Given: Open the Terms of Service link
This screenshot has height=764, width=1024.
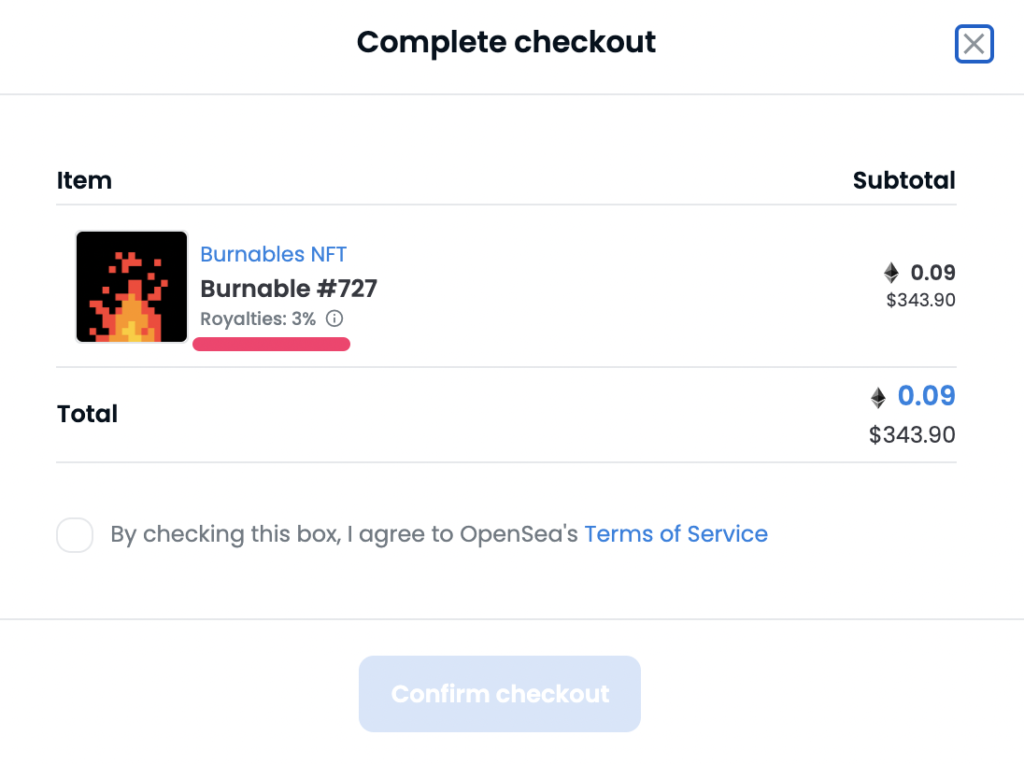Looking at the screenshot, I should pyautogui.click(x=676, y=534).
